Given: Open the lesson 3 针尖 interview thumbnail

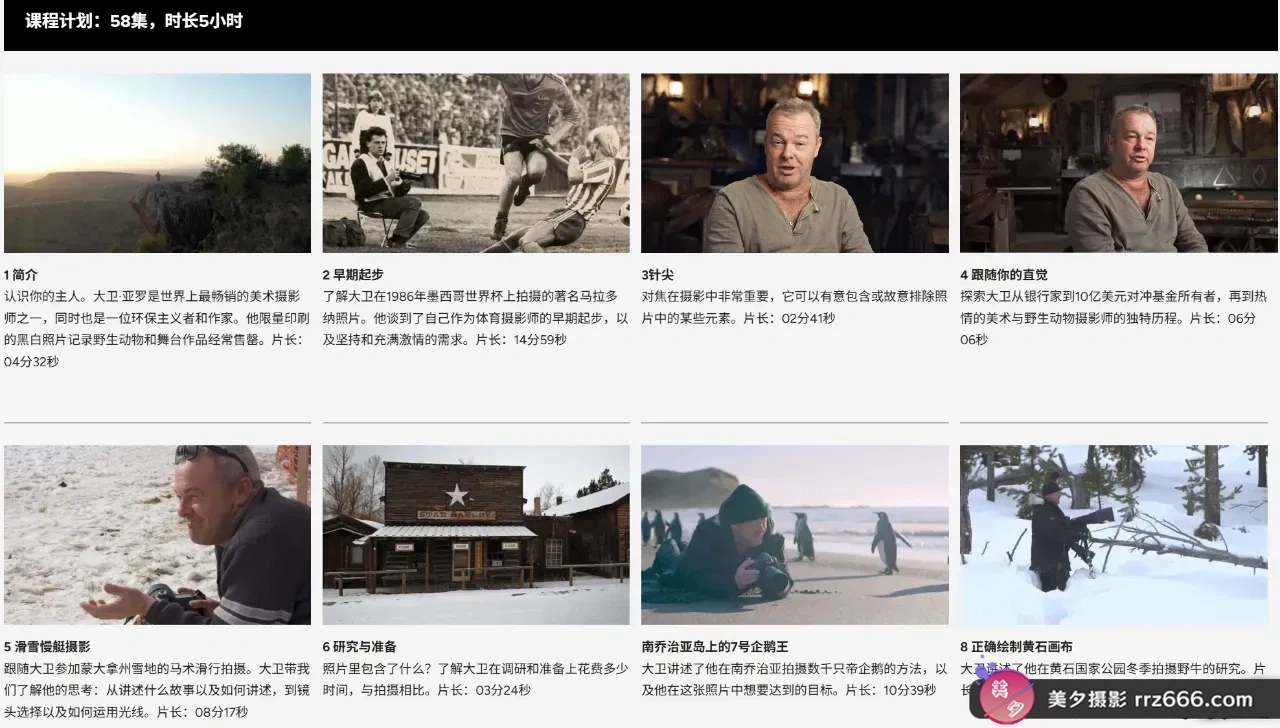Looking at the screenshot, I should coord(795,163).
